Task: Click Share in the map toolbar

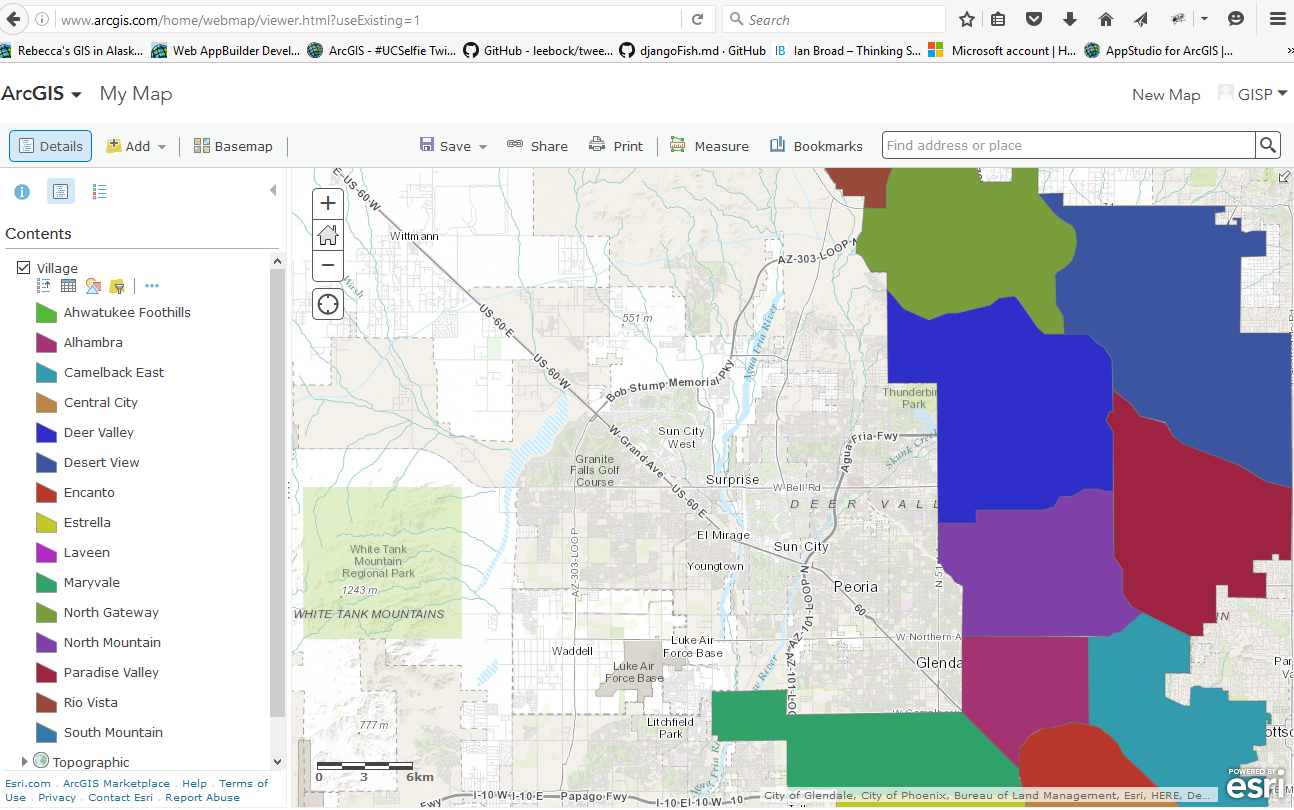Action: pos(537,146)
